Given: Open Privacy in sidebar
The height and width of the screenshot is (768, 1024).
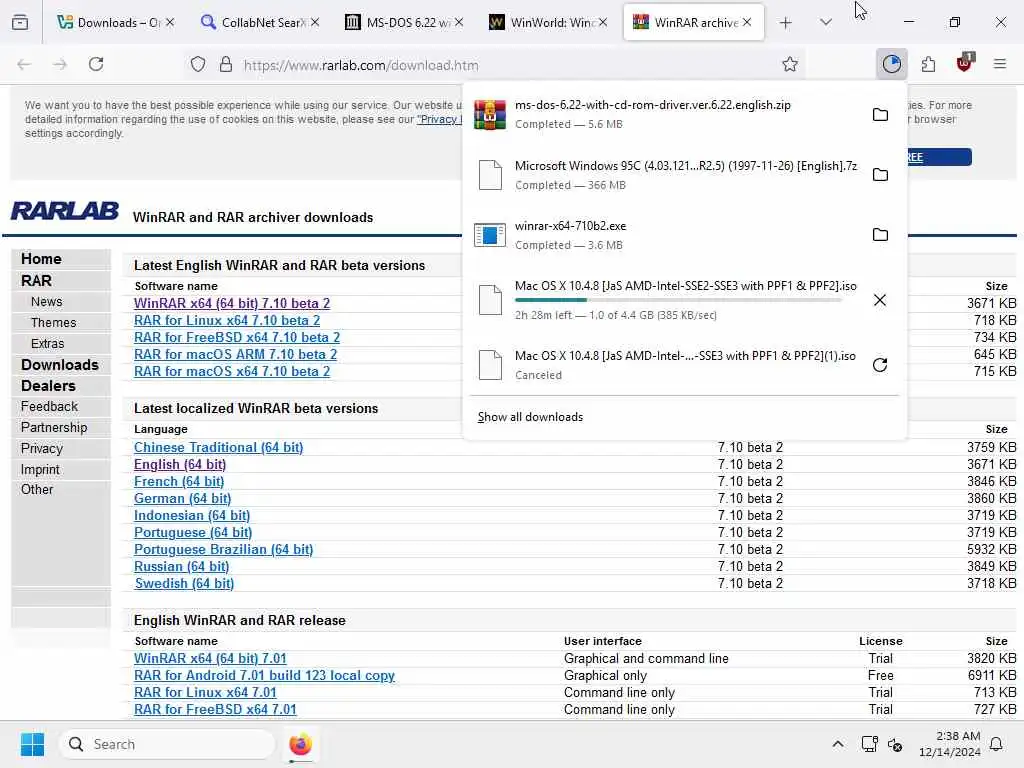Looking at the screenshot, I should [42, 449].
